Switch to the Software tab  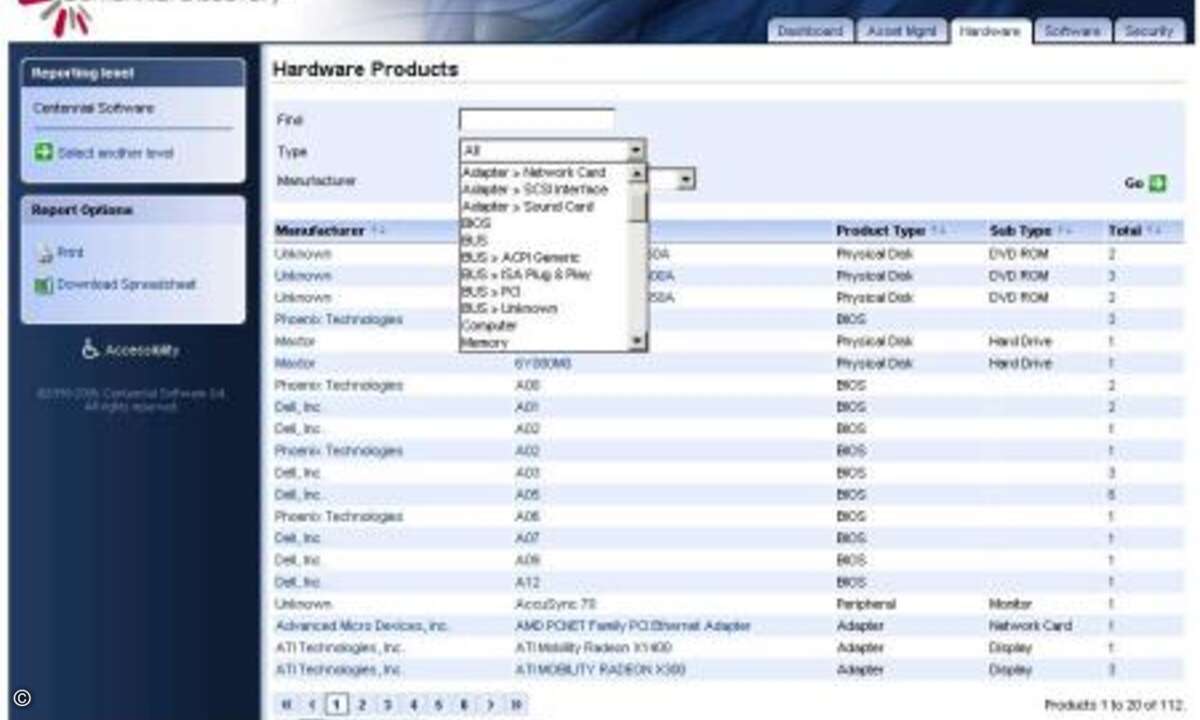1072,31
